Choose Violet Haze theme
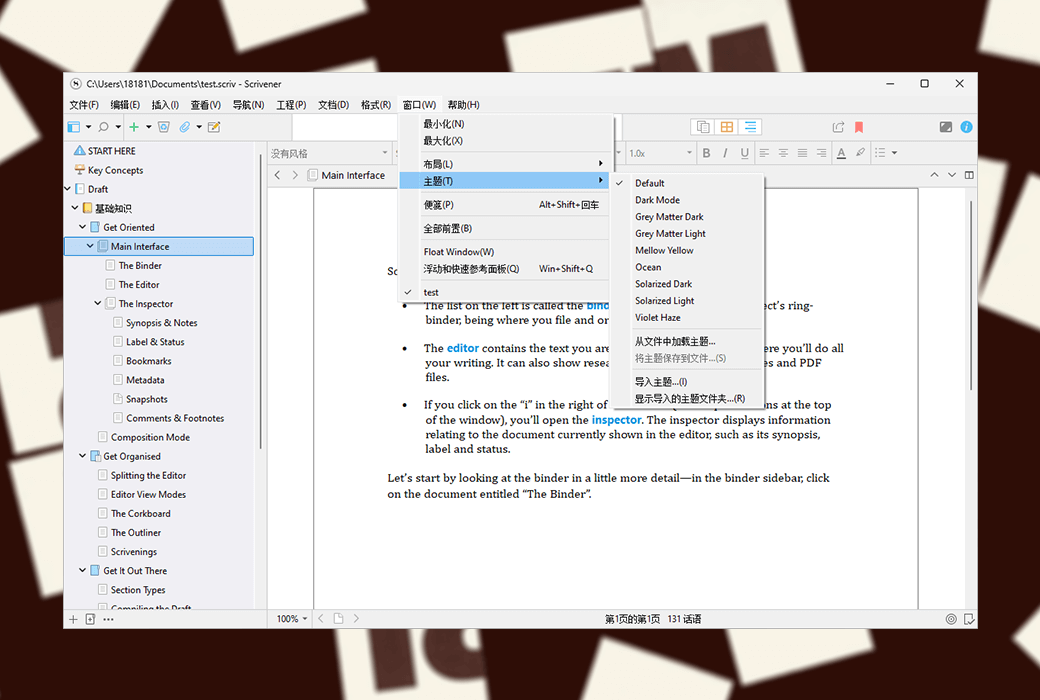Viewport: 1040px width, 700px height. pos(687,318)
